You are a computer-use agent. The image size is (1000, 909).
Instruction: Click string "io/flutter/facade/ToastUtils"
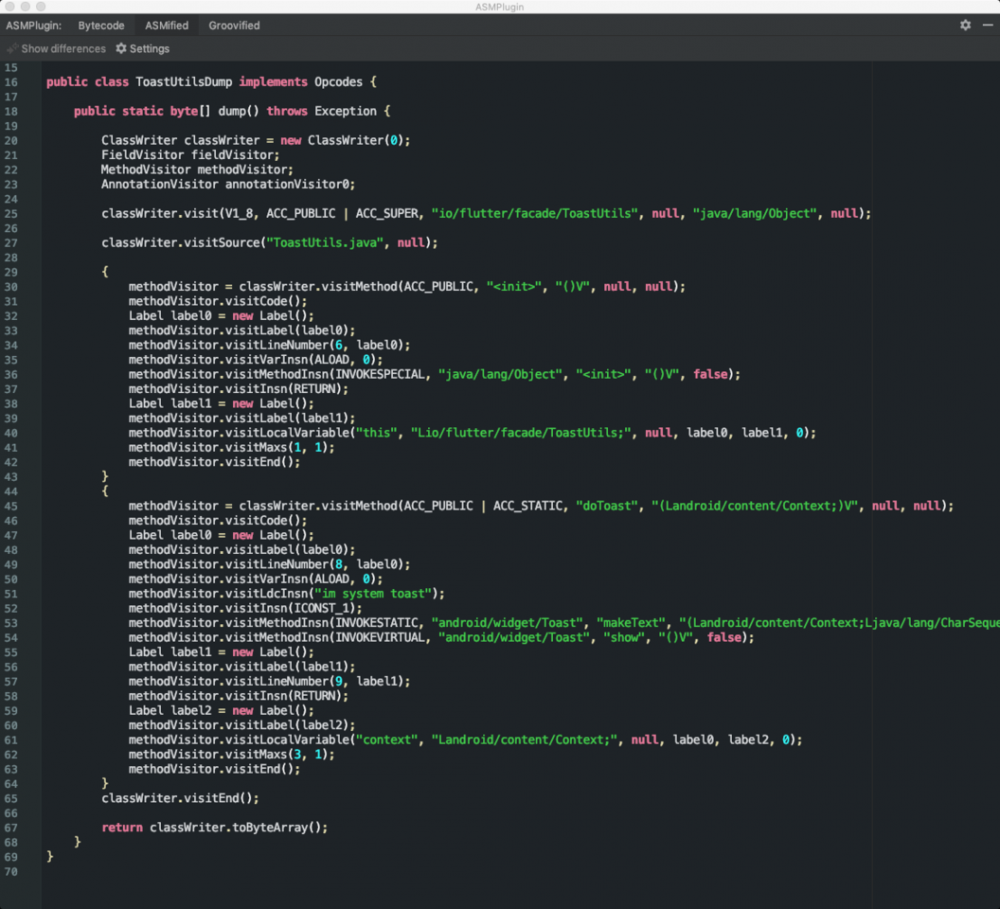[x=535, y=214]
